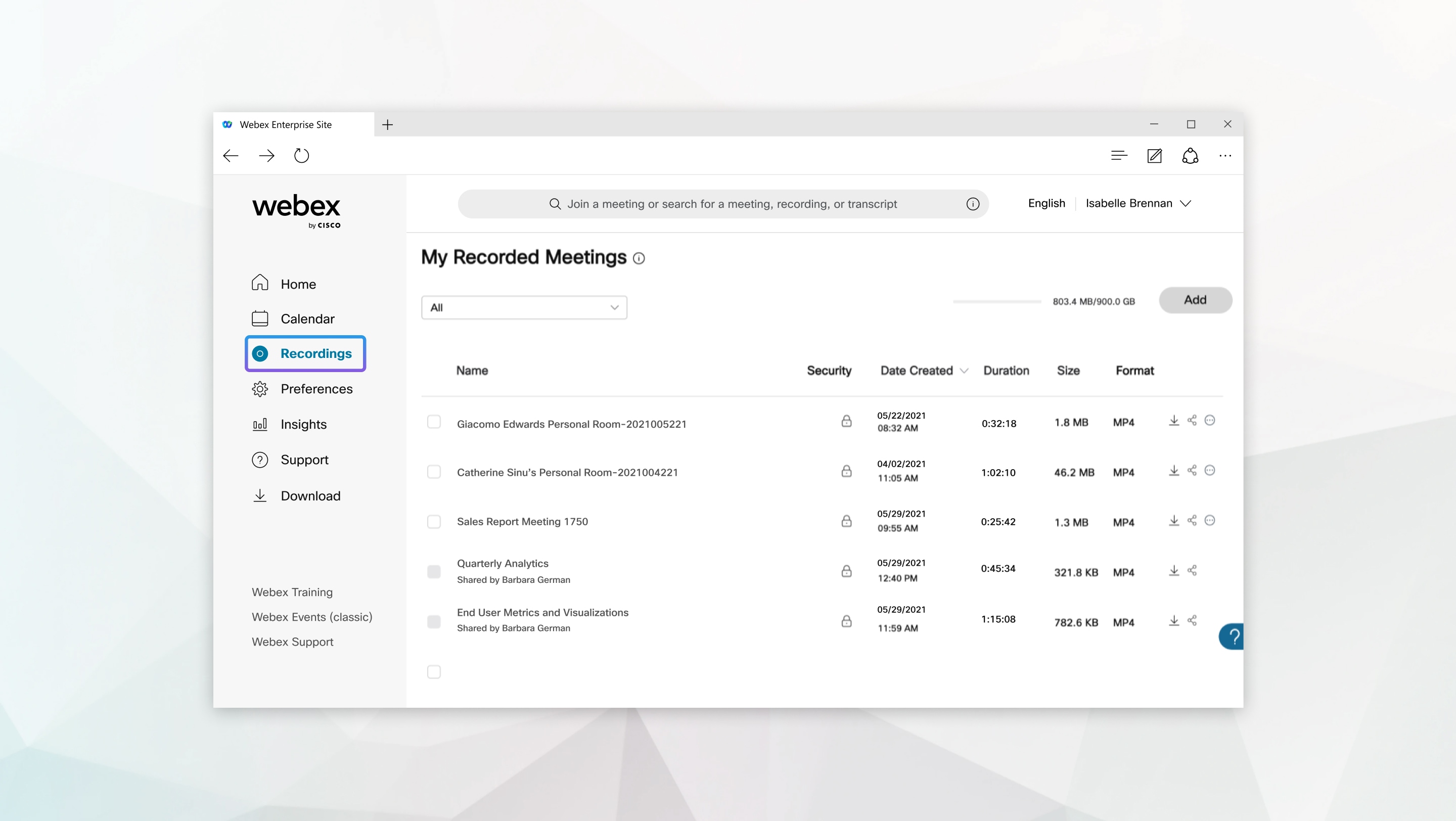Open the All recordings filter dropdown
The height and width of the screenshot is (821, 1456).
523,307
